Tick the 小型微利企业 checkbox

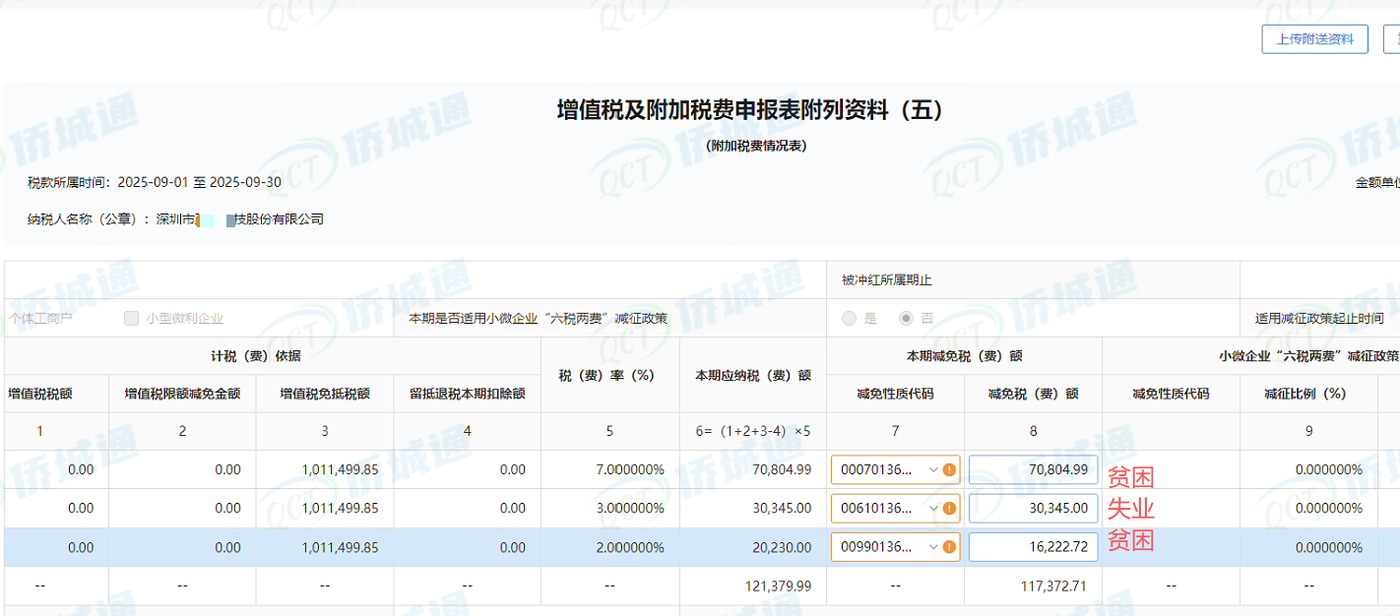coord(131,318)
